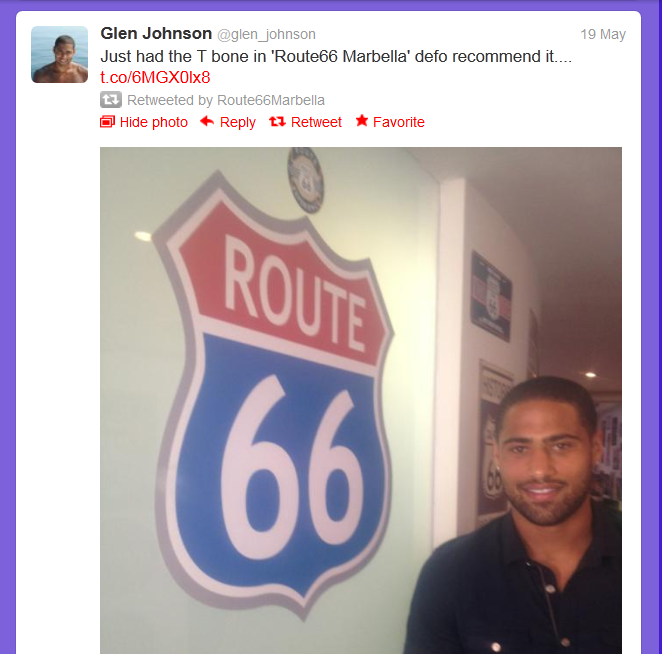Click the red Retweet arrows icon
662x654 pixels.
coord(277,122)
